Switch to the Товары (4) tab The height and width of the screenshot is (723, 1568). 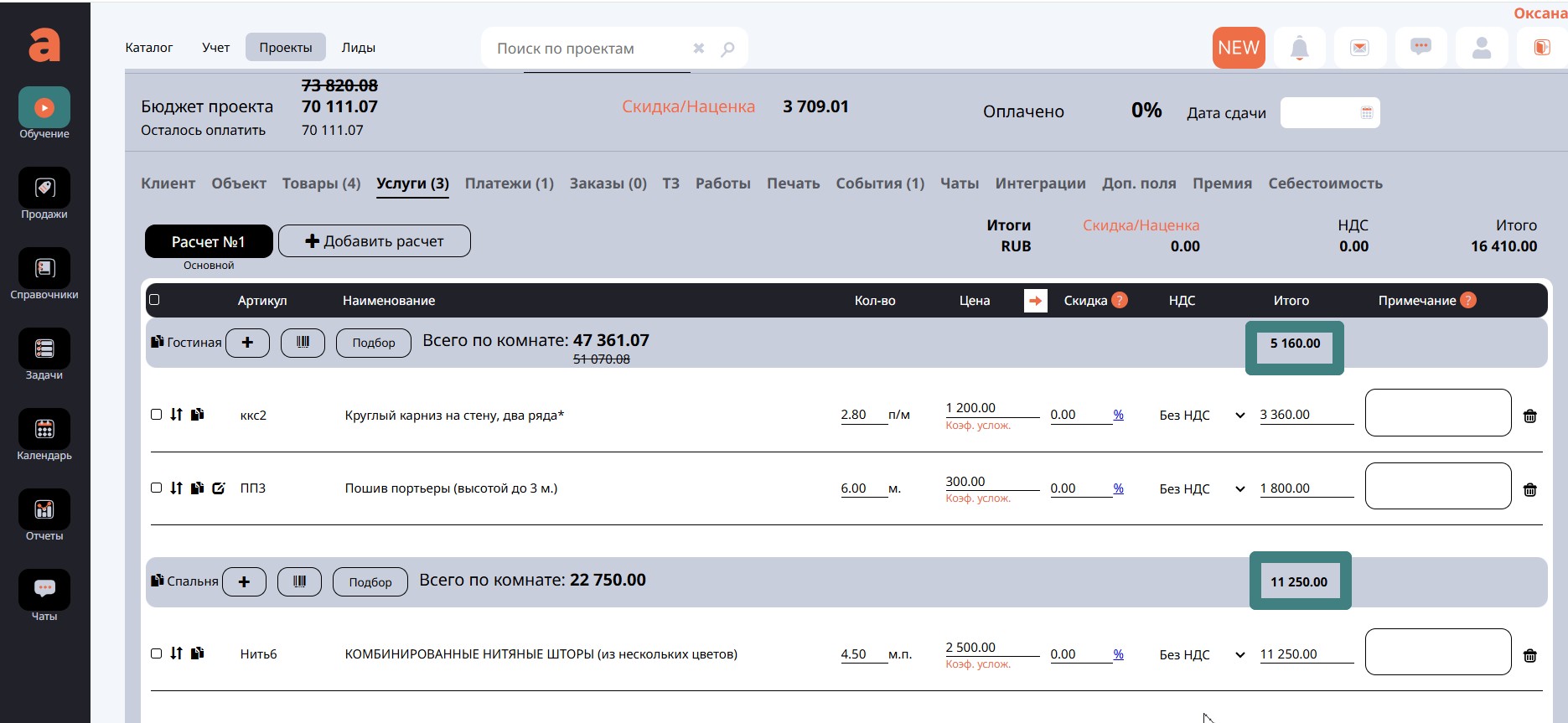click(x=321, y=183)
